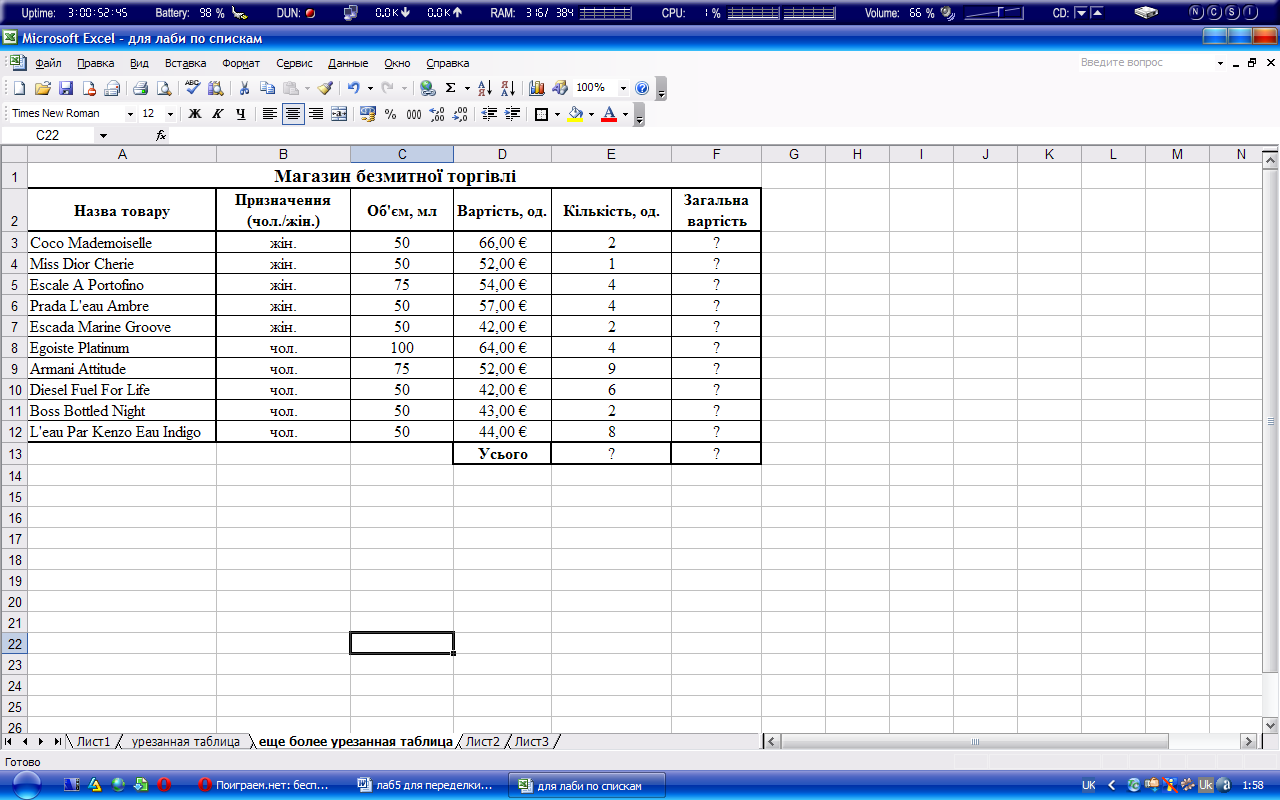Screen dimensions: 1280x800
Task: Click the Print icon in the toolbar
Action: (x=141, y=88)
